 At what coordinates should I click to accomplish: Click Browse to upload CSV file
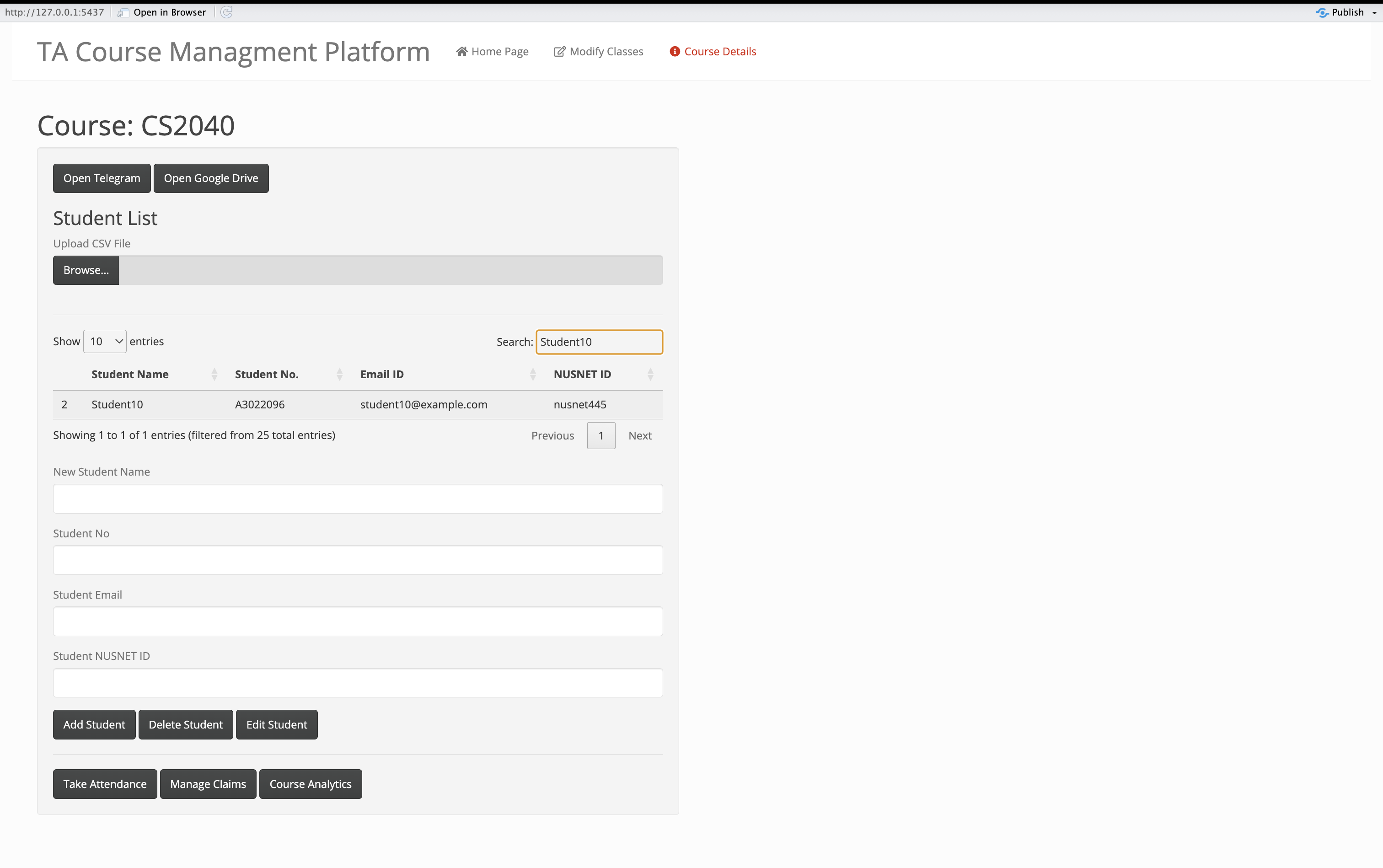click(86, 270)
